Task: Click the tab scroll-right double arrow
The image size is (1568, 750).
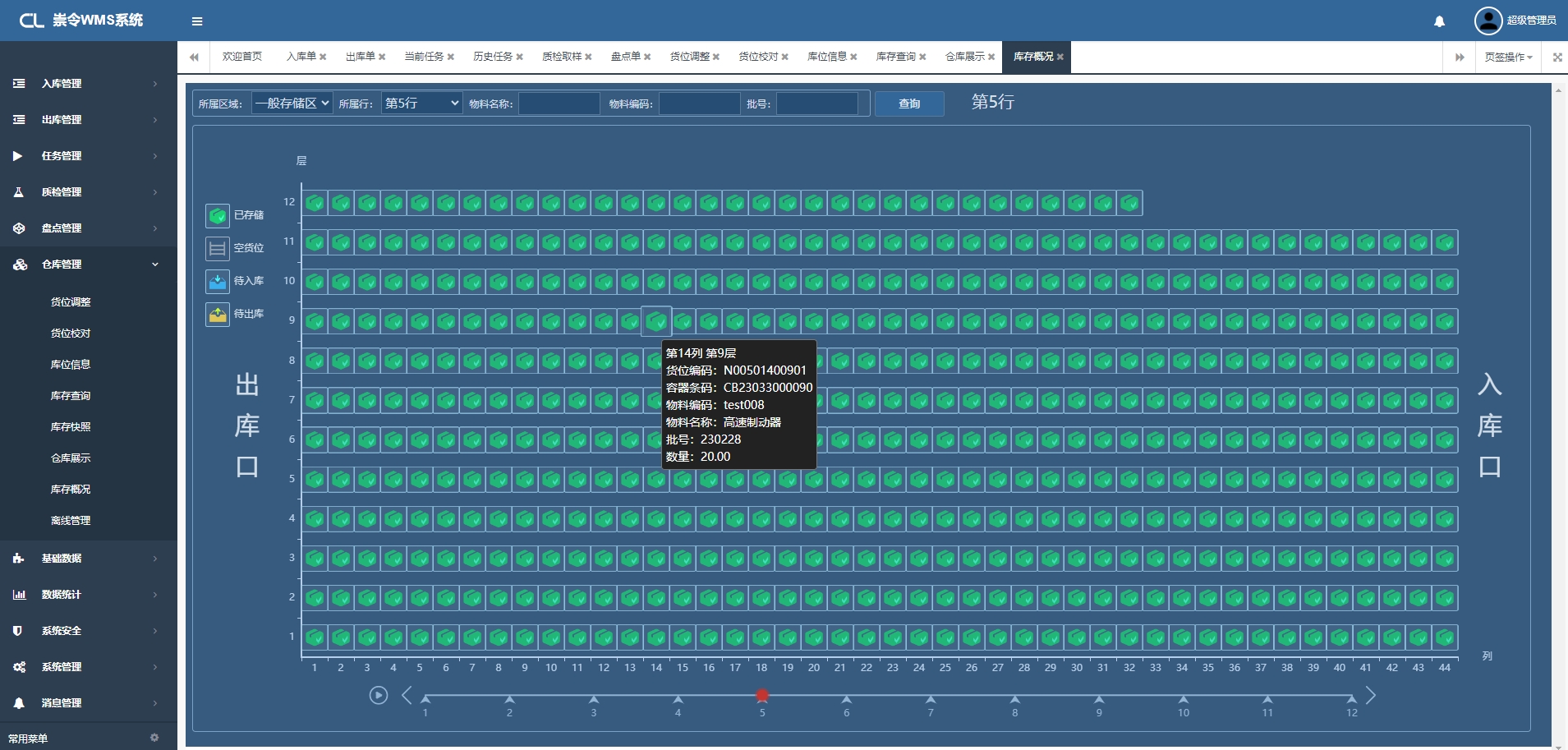Action: pos(1460,57)
